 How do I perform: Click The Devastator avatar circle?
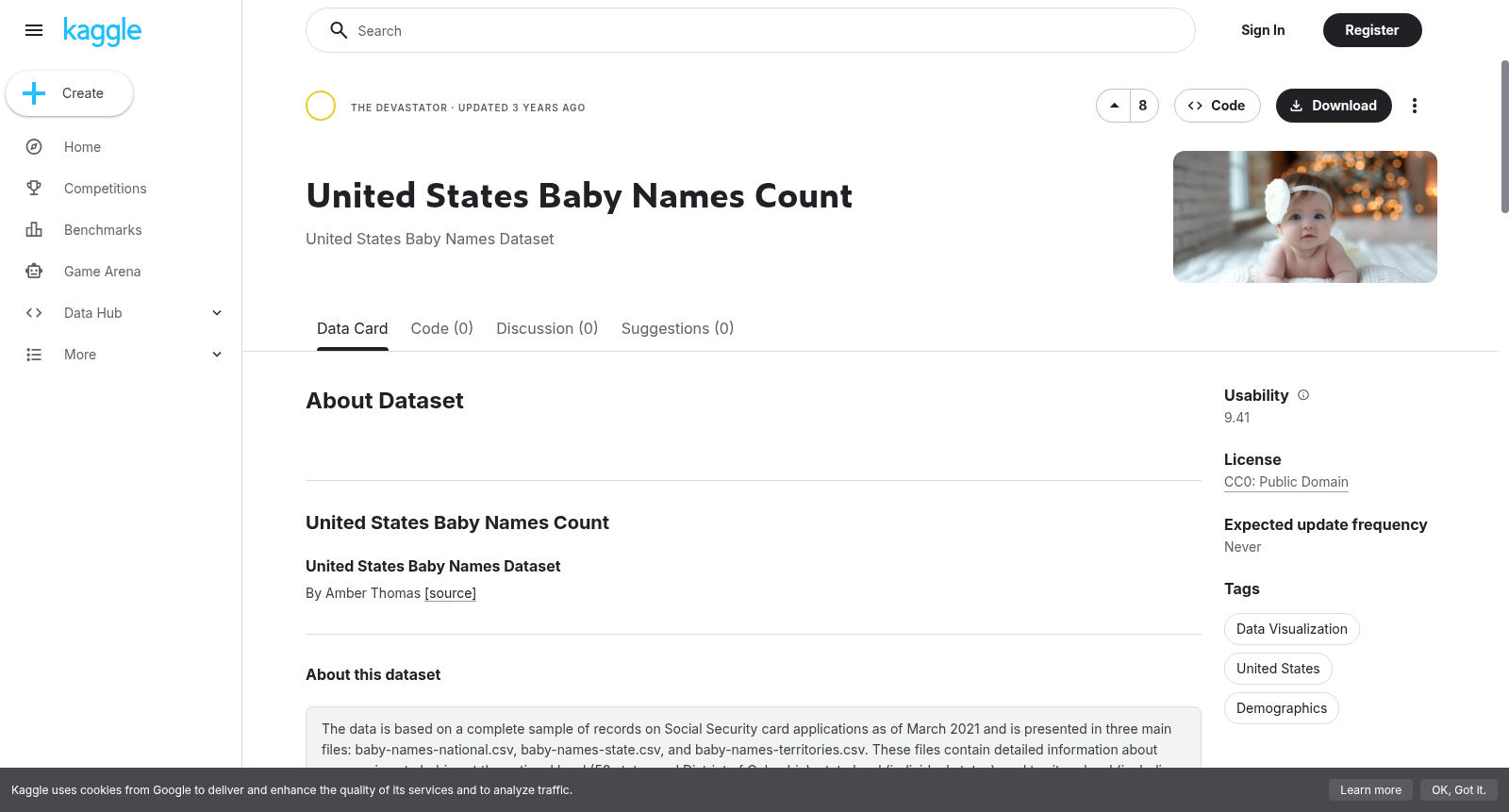321,106
